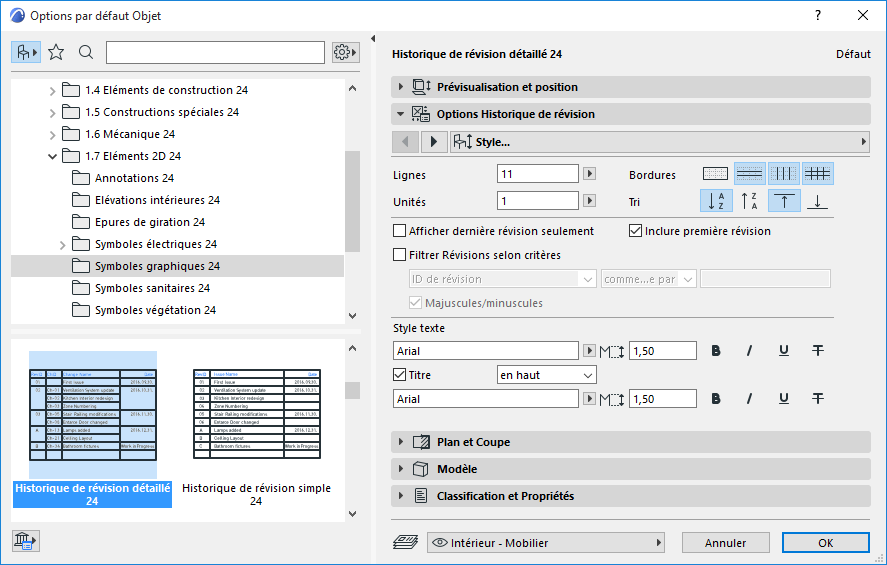This screenshot has height=565, width=887.
Task: Go to previous options page arrow
Action: 405,141
